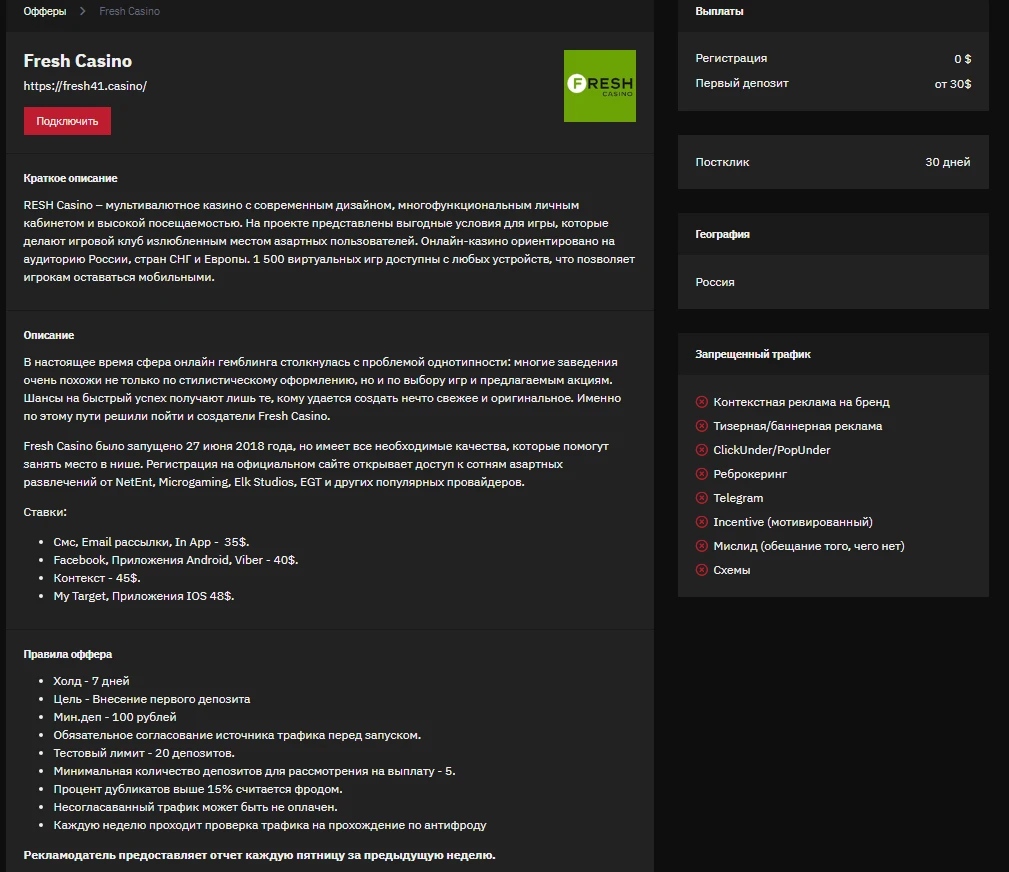Click the Тизерная/баннерная реклама text
The image size is (1009, 872).
point(797,425)
